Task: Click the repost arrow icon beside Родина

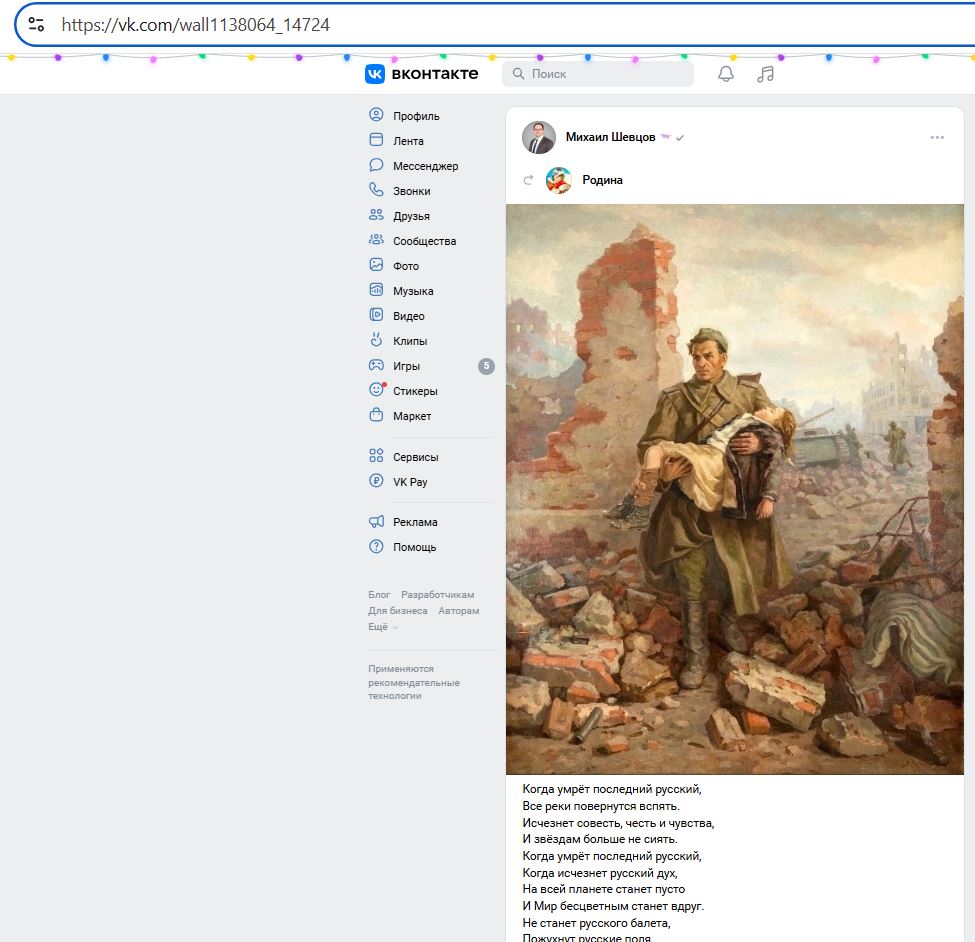Action: click(x=529, y=180)
